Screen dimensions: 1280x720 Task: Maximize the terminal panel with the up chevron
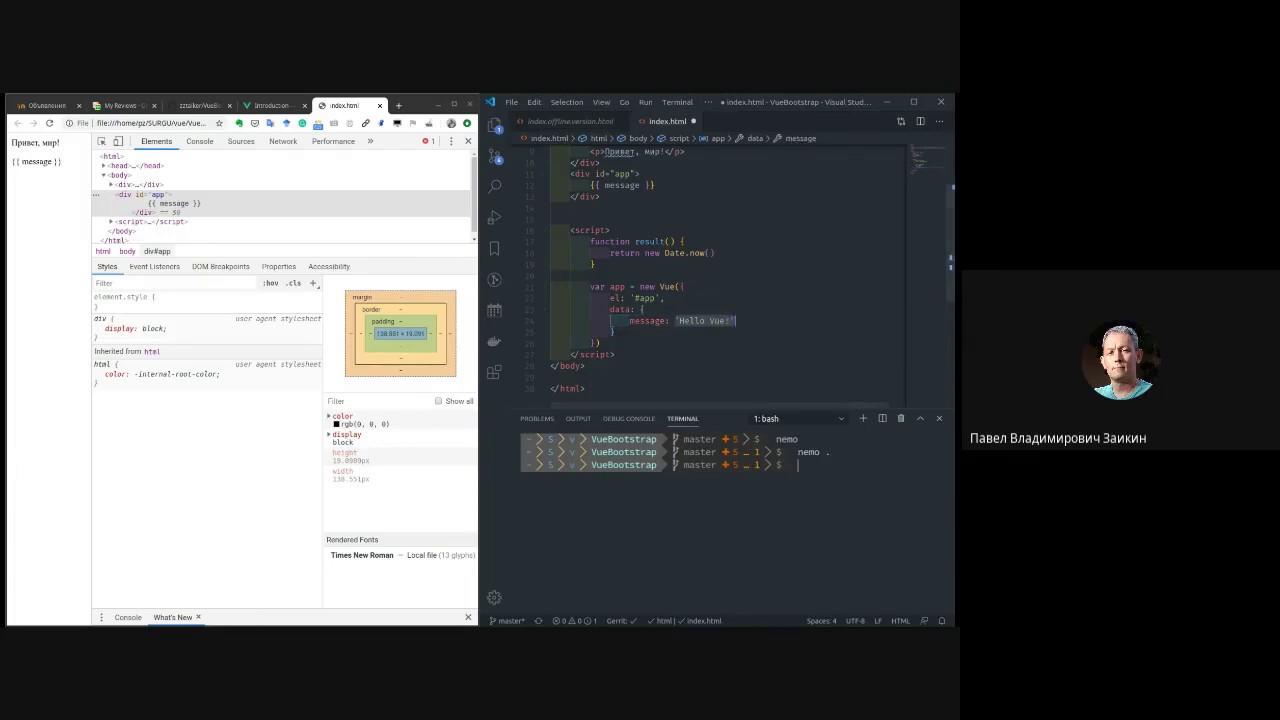tap(920, 418)
